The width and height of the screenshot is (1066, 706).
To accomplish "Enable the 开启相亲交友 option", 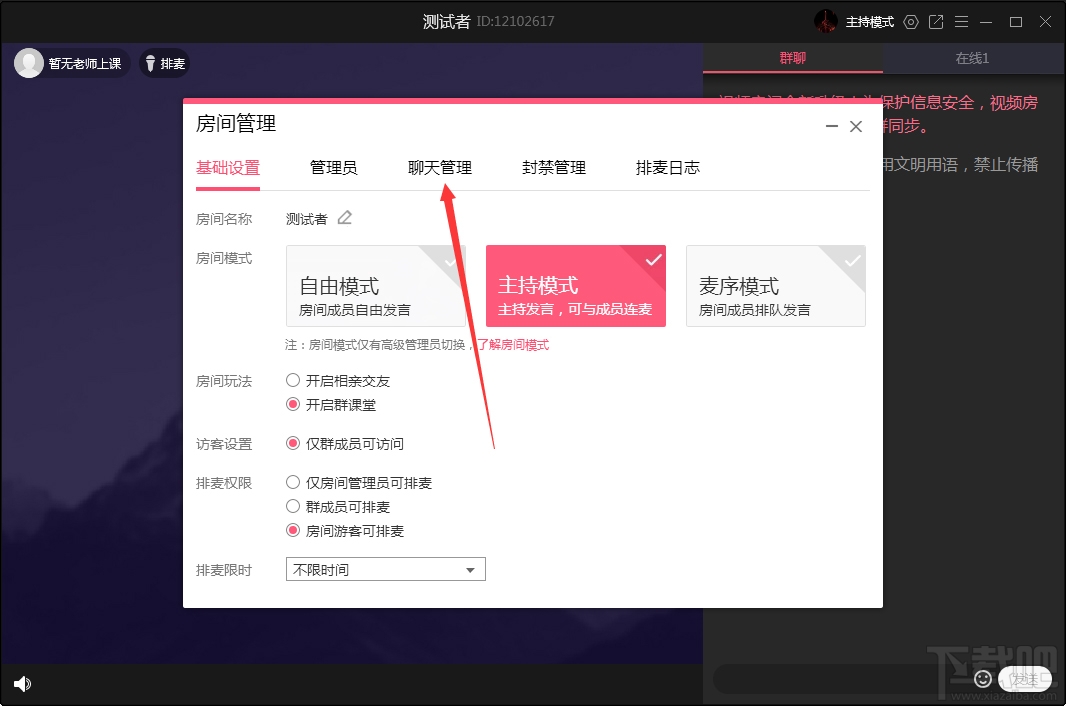I will tap(293, 380).
